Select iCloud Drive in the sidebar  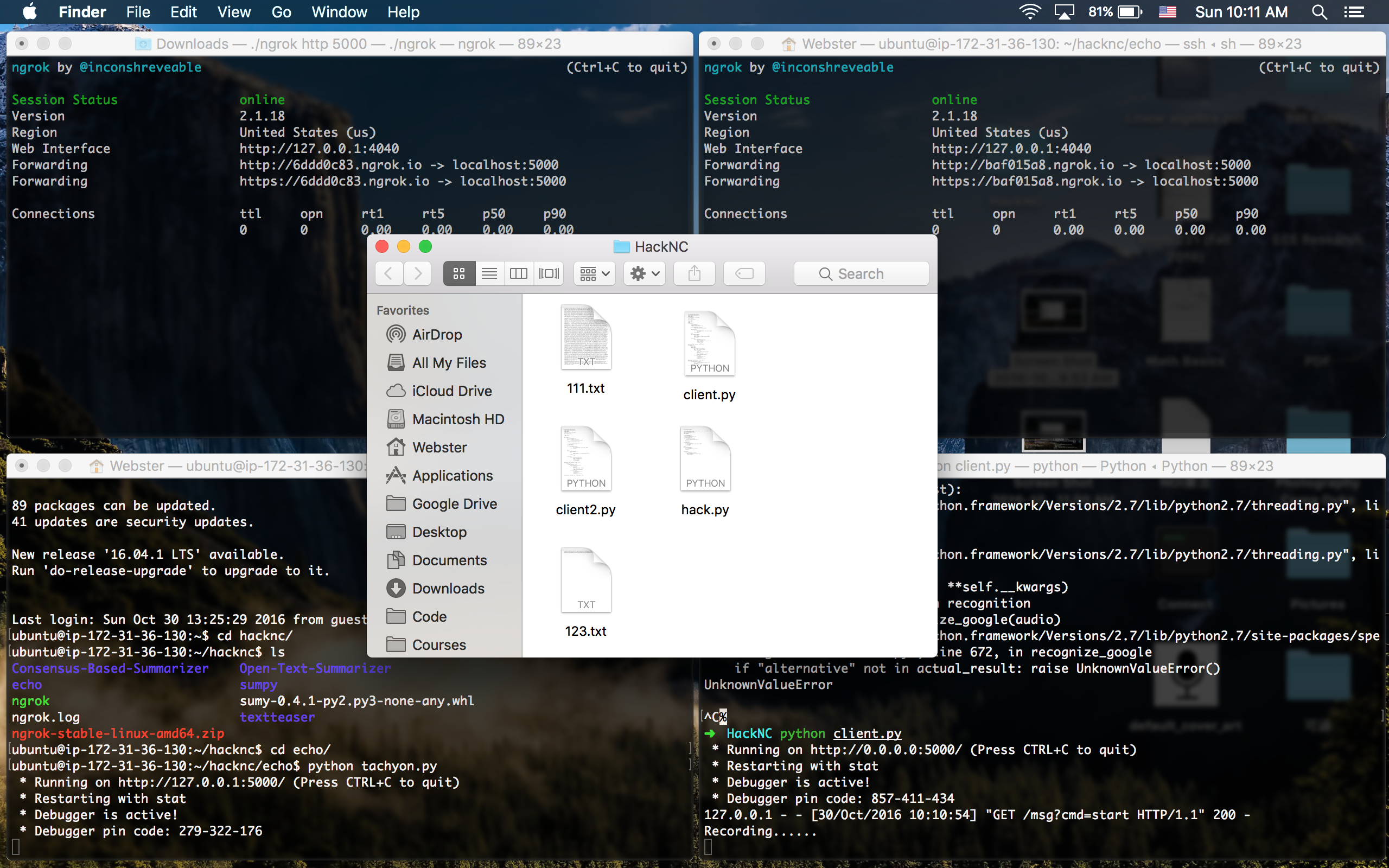451,391
